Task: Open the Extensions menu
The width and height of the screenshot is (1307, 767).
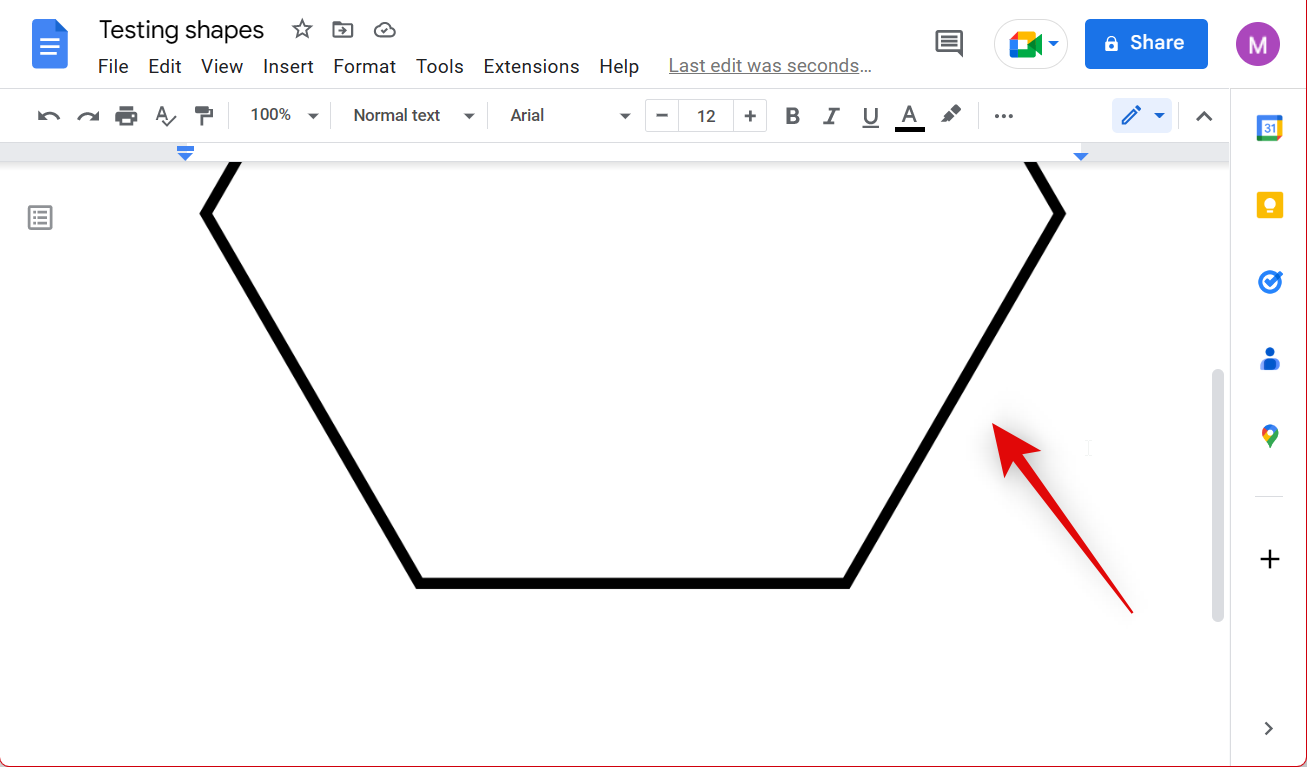Action: coord(531,66)
